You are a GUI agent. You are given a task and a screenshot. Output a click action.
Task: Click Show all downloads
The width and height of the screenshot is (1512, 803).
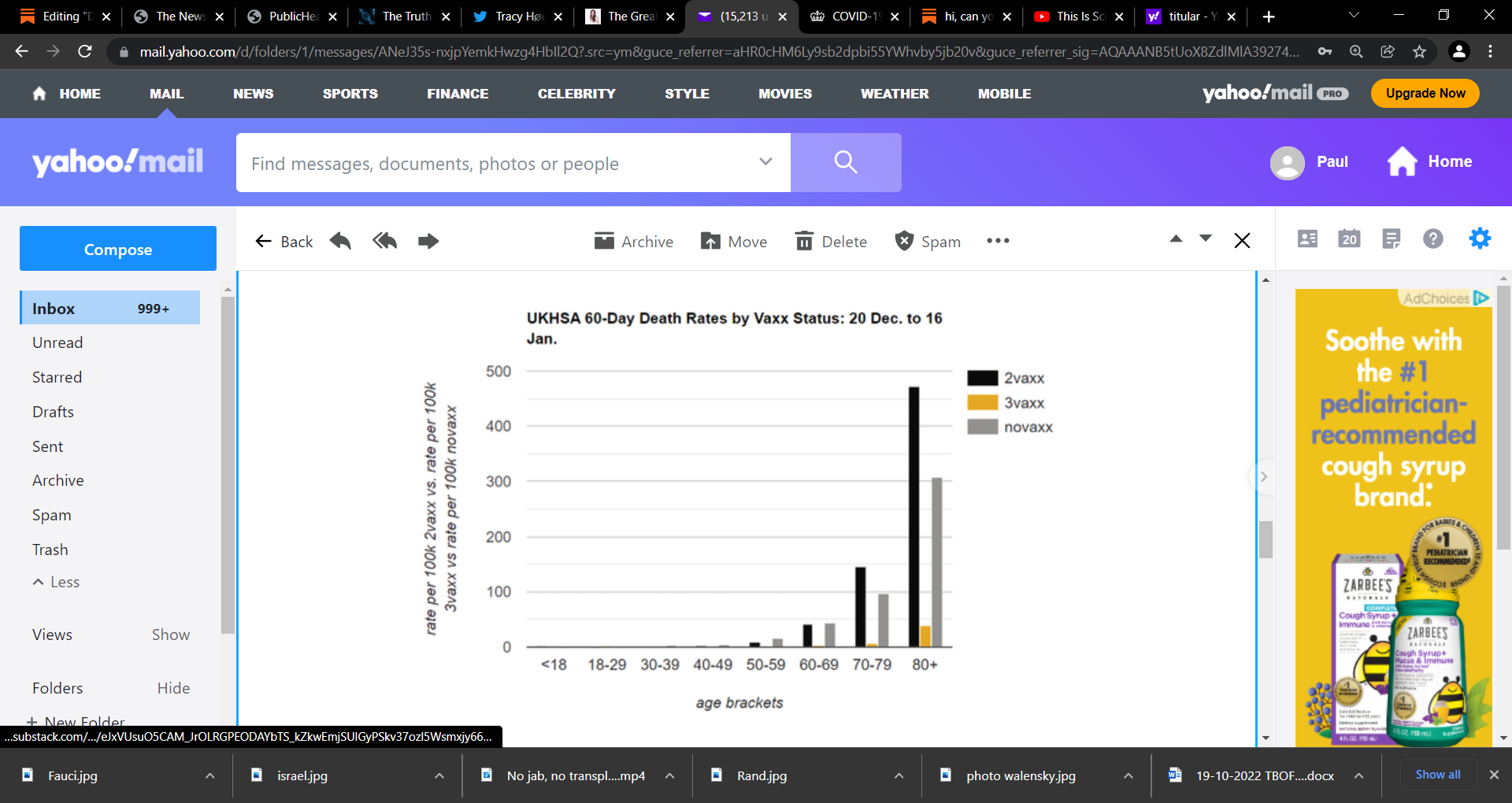[x=1437, y=775]
